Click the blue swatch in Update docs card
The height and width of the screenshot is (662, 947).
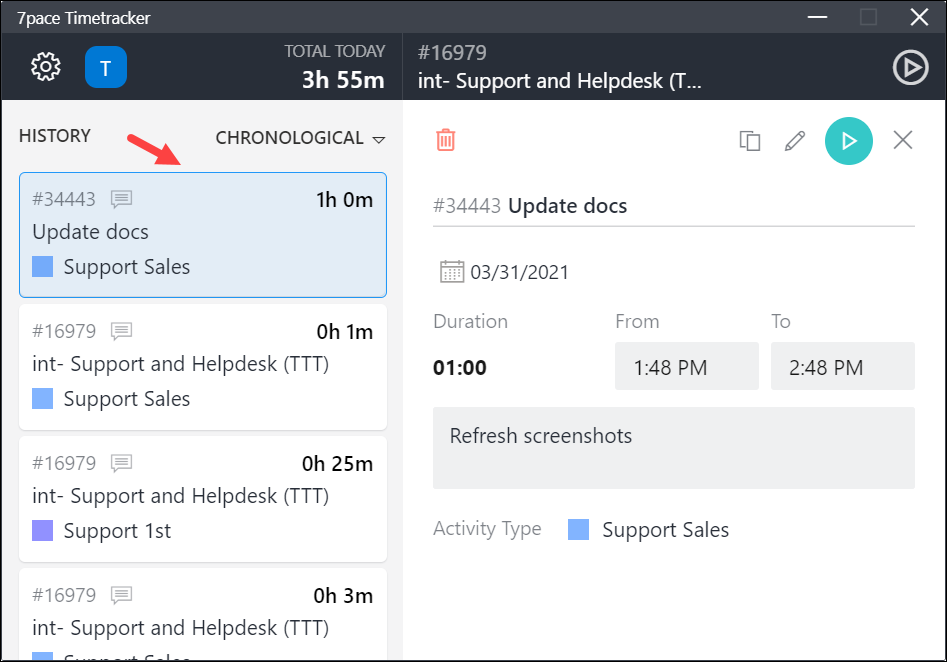pyautogui.click(x=42, y=266)
